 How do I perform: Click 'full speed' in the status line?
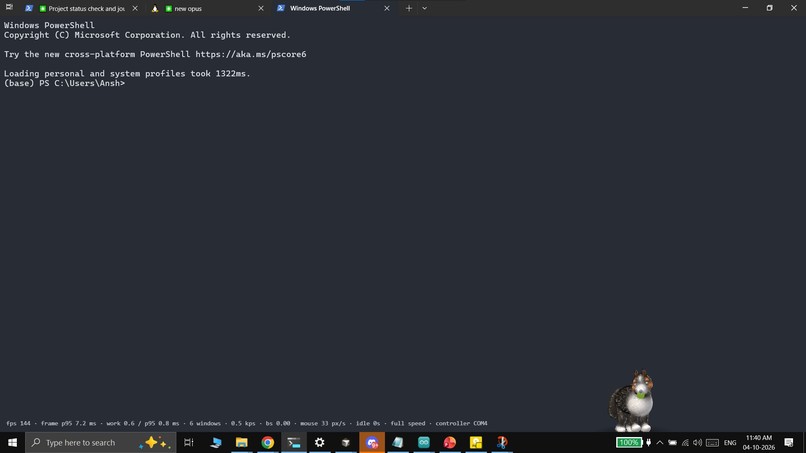coord(408,423)
